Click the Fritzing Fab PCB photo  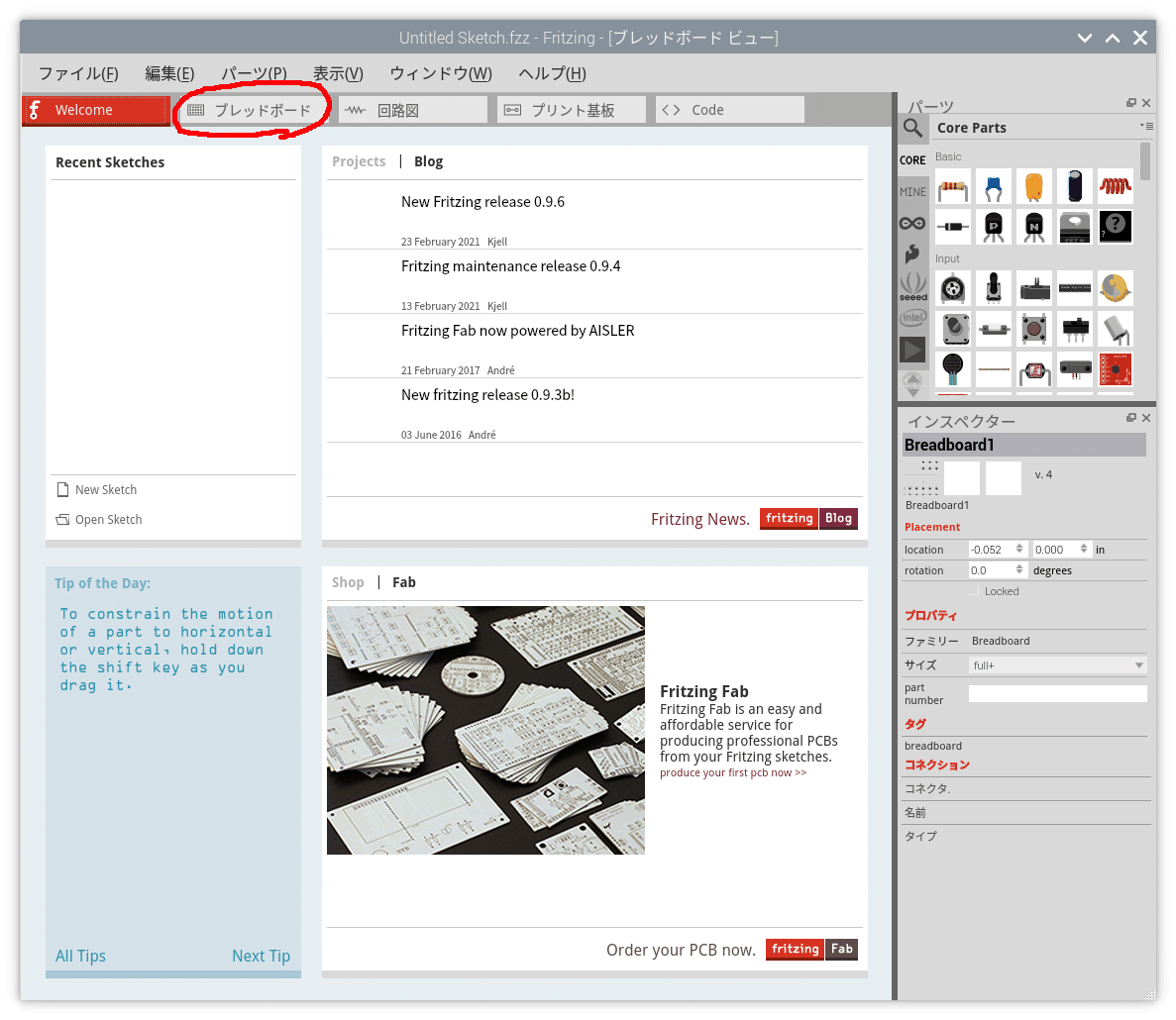pos(485,731)
